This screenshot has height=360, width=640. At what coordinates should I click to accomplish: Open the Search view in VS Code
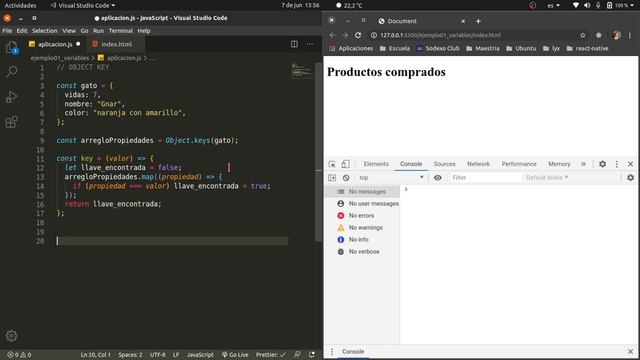point(12,72)
